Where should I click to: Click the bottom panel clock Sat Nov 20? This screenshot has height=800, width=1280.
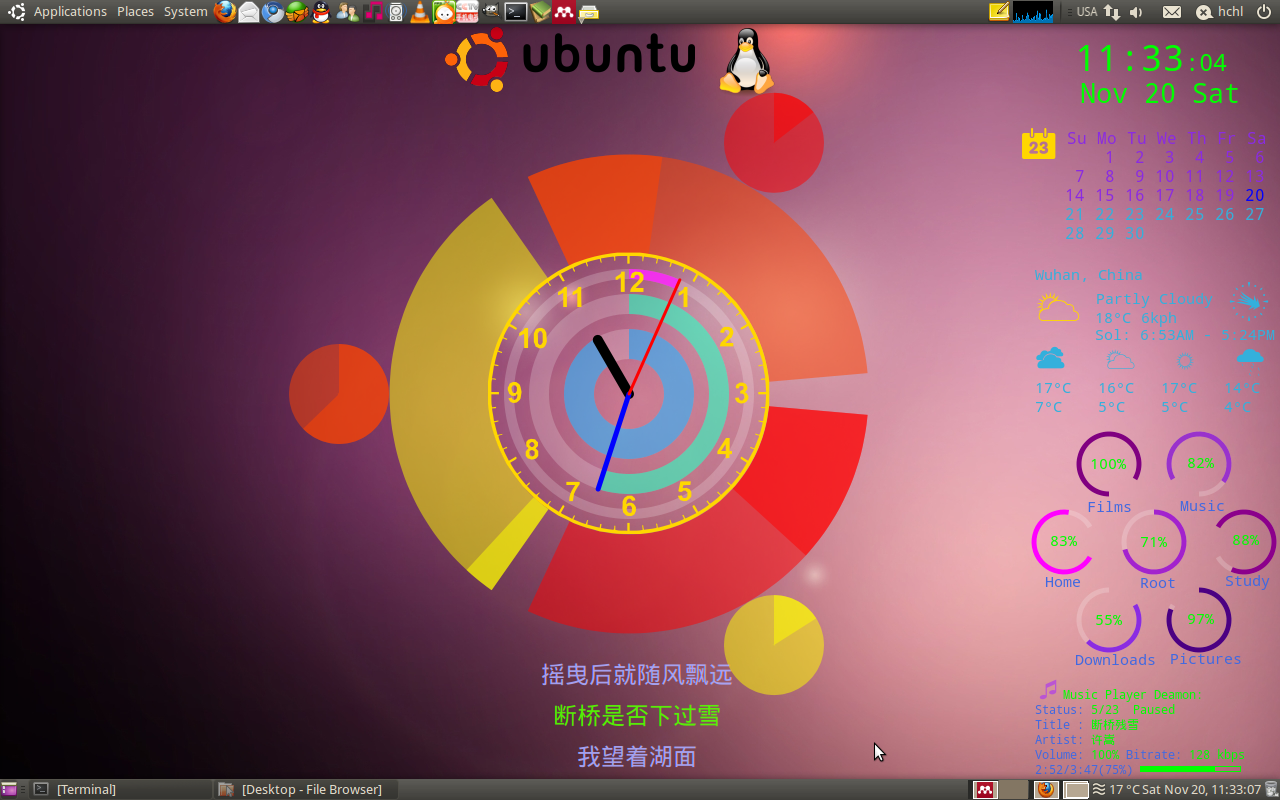(1203, 790)
